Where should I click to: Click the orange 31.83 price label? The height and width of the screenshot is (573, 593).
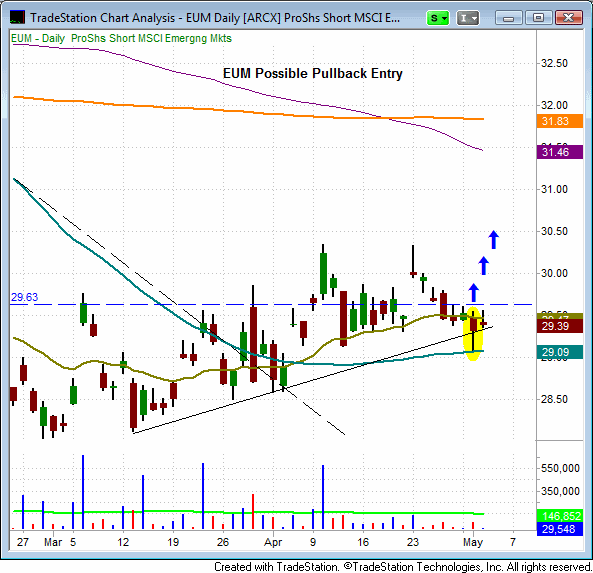point(559,121)
